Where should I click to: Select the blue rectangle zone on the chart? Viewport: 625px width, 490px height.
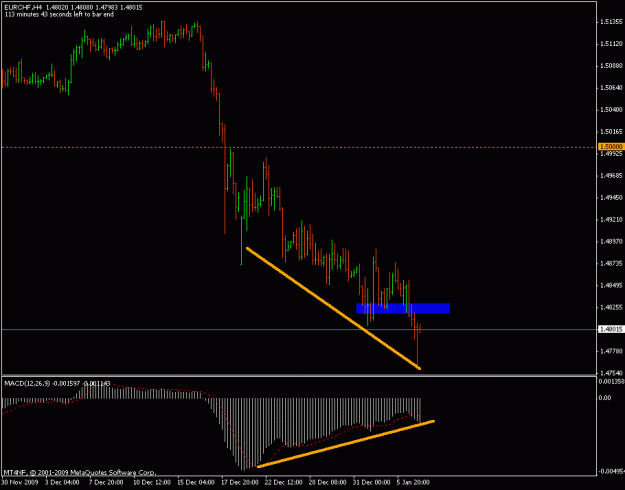(x=403, y=308)
